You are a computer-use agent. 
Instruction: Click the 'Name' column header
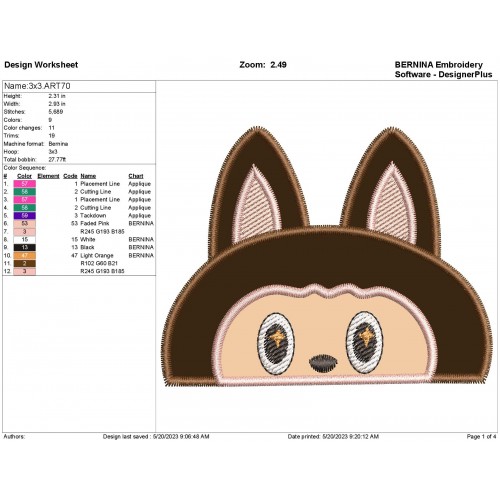88,176
